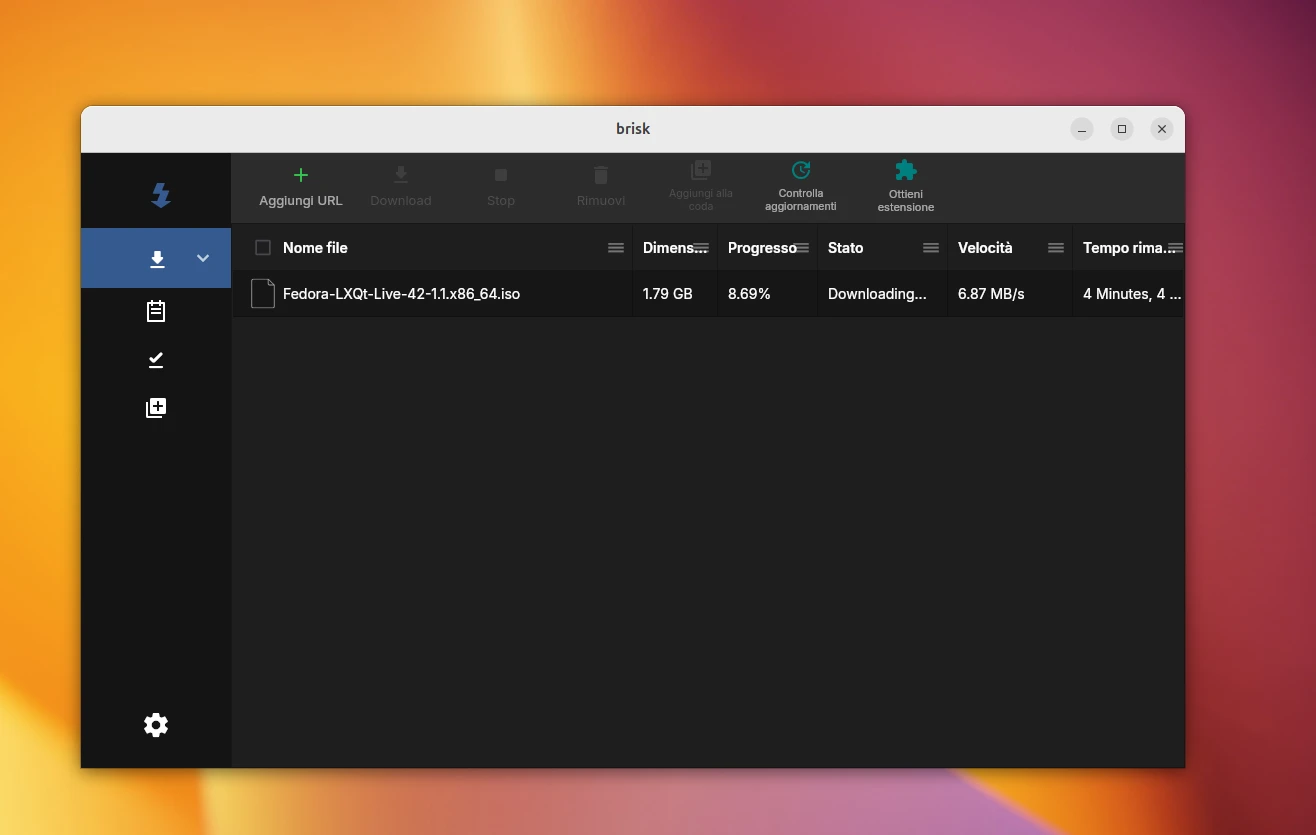Click the Brisk lightning bolt logo
Screen dimensions: 1316x835
click(160, 194)
